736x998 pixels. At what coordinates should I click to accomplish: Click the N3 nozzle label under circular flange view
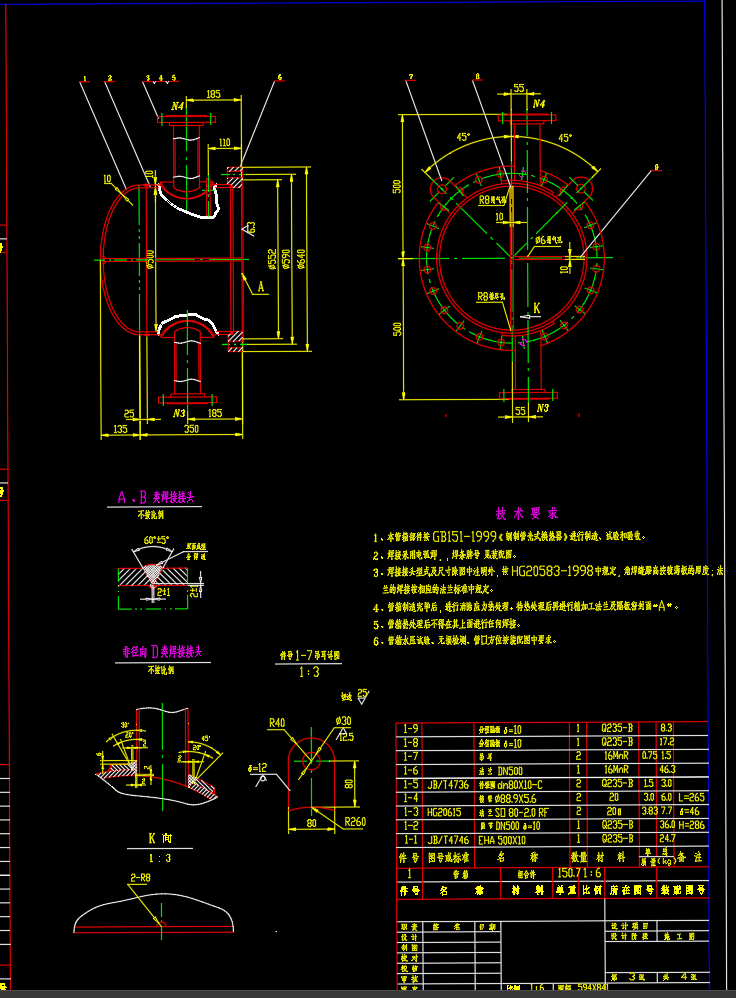pyautogui.click(x=541, y=409)
